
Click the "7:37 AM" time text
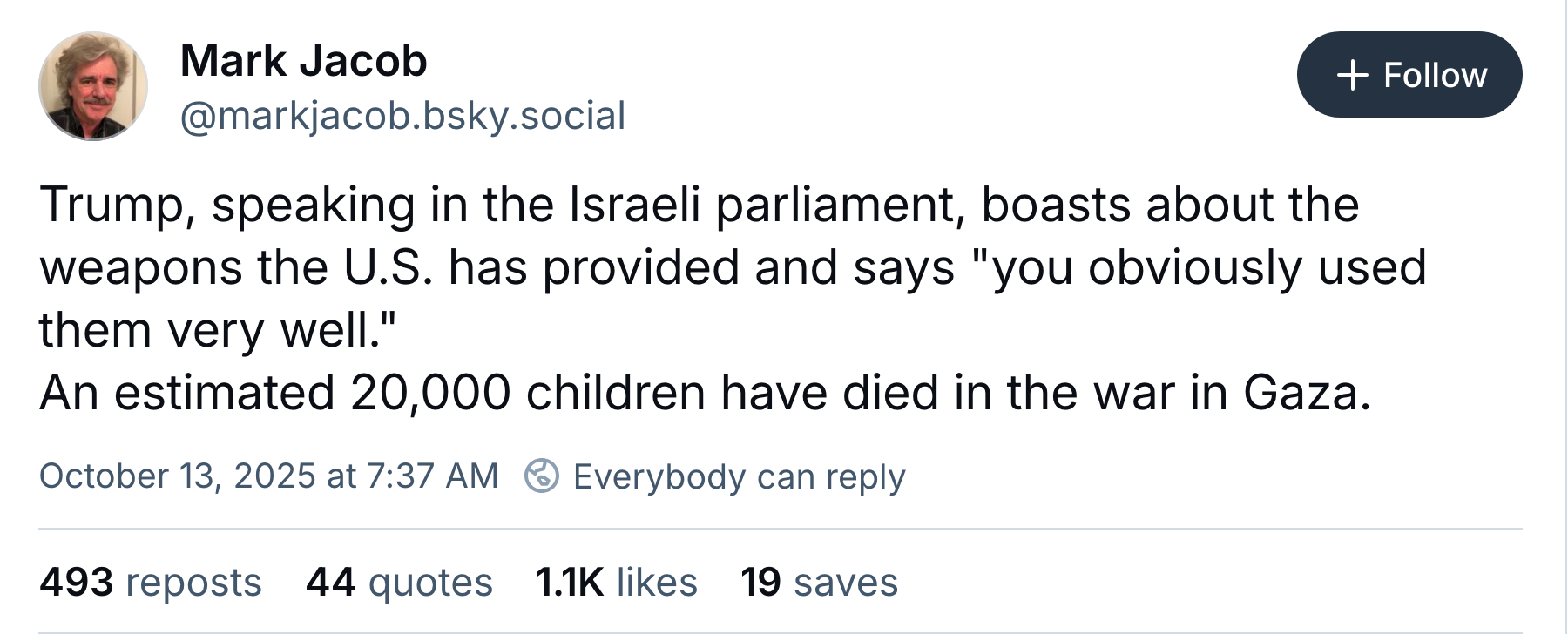point(432,476)
